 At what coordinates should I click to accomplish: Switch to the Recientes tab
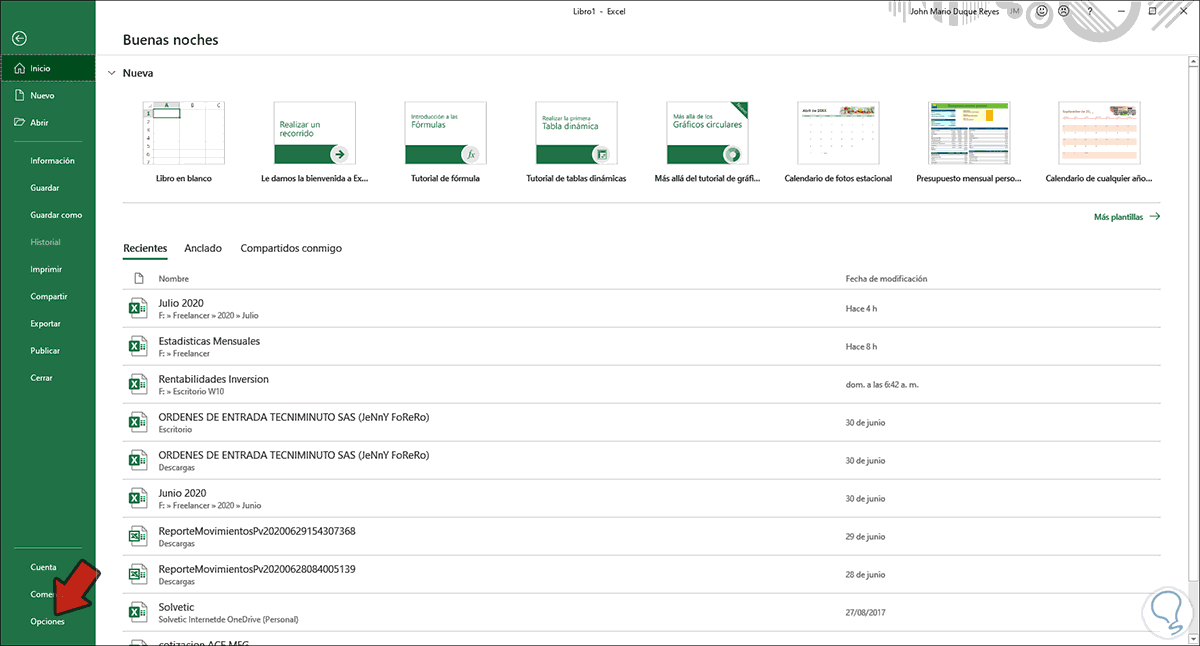tap(145, 248)
